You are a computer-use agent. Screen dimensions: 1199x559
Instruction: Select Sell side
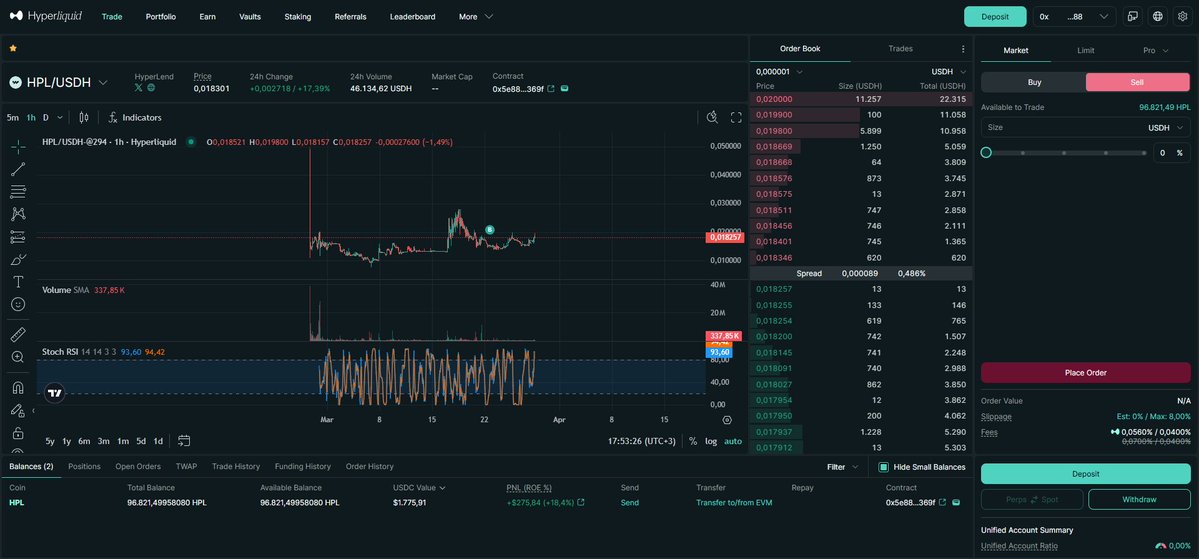[x=1137, y=83]
